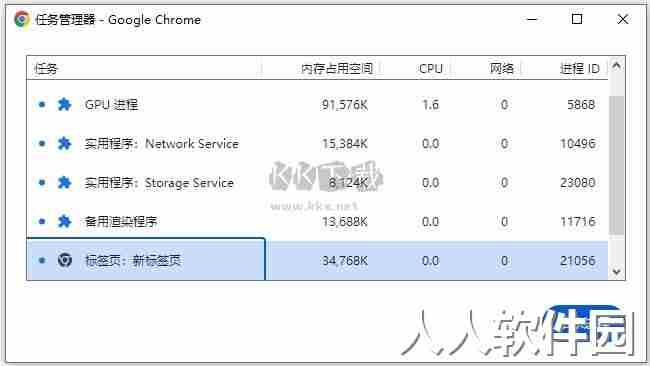Select the 备用渲染程序 task row

[317, 221]
